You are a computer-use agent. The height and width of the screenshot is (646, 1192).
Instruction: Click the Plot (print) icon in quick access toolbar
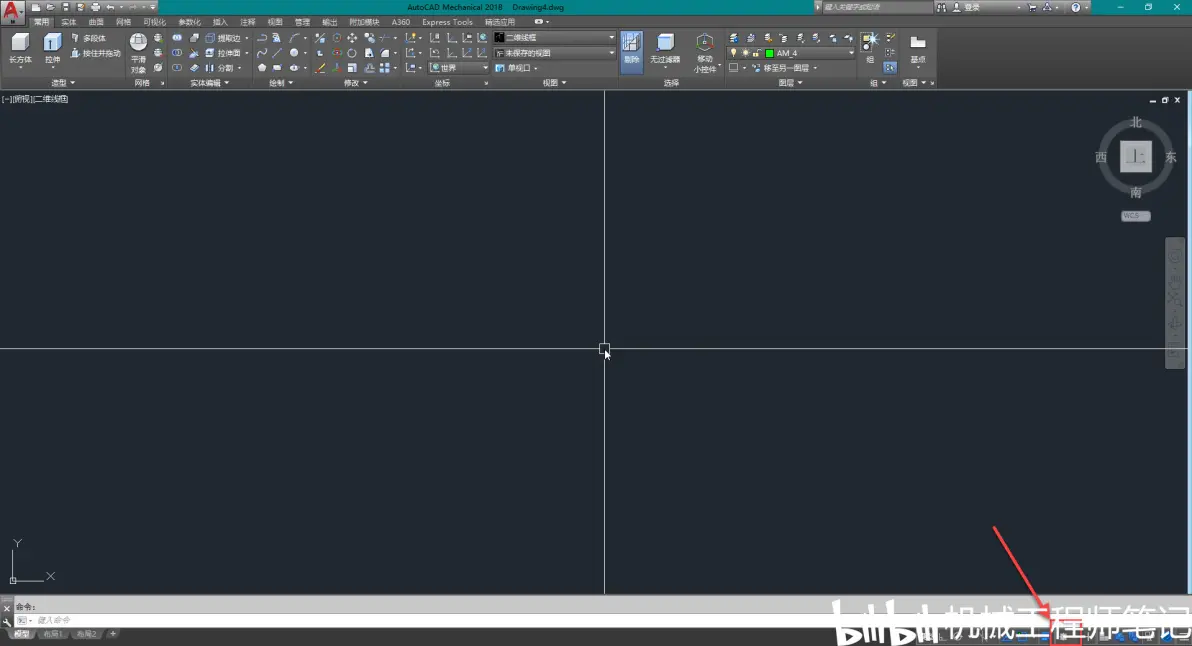pyautogui.click(x=96, y=8)
